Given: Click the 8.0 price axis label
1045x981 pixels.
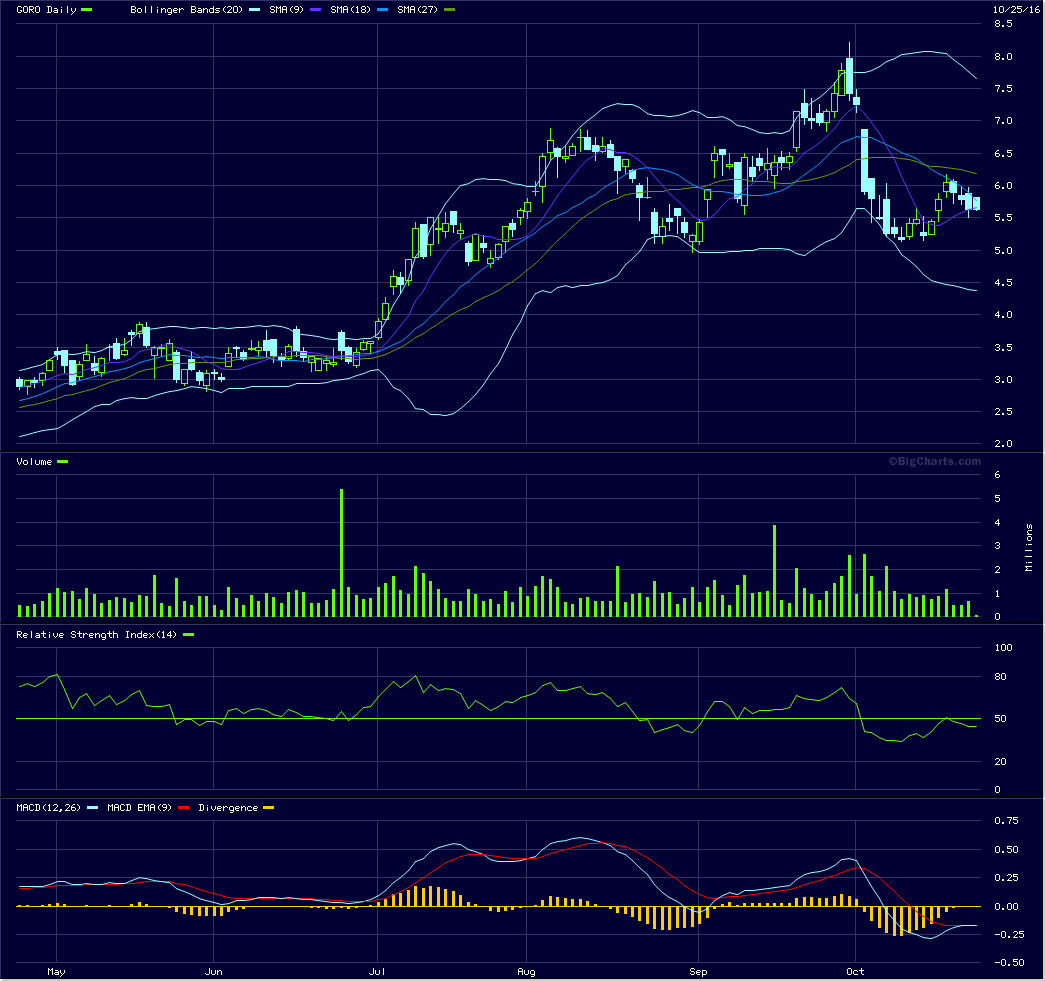Looking at the screenshot, I should click(1003, 57).
